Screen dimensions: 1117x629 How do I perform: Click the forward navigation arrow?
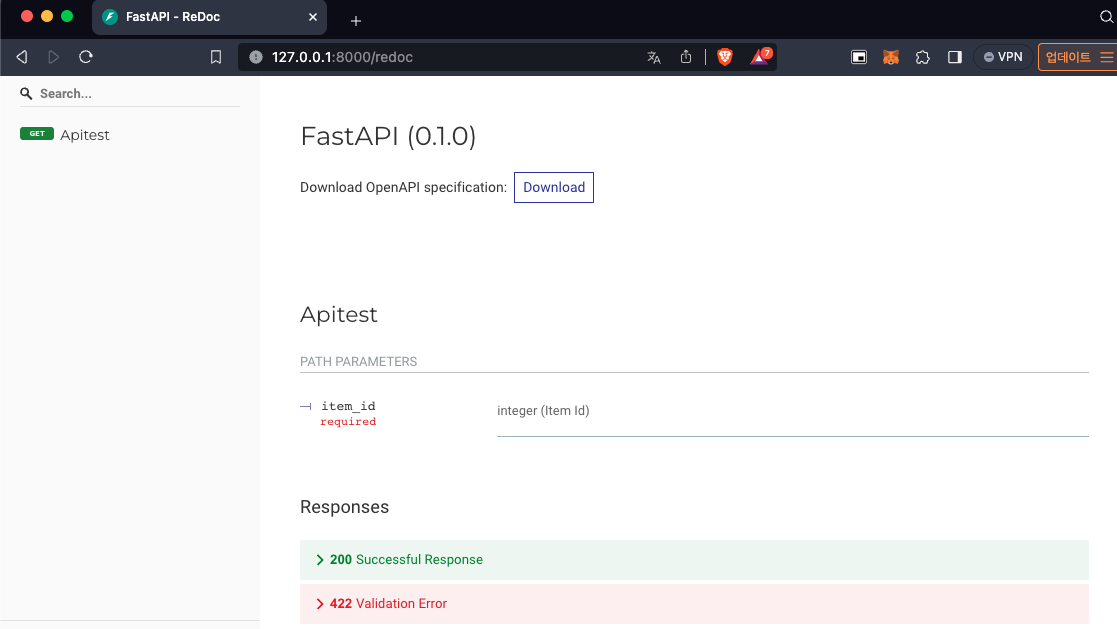click(53, 57)
